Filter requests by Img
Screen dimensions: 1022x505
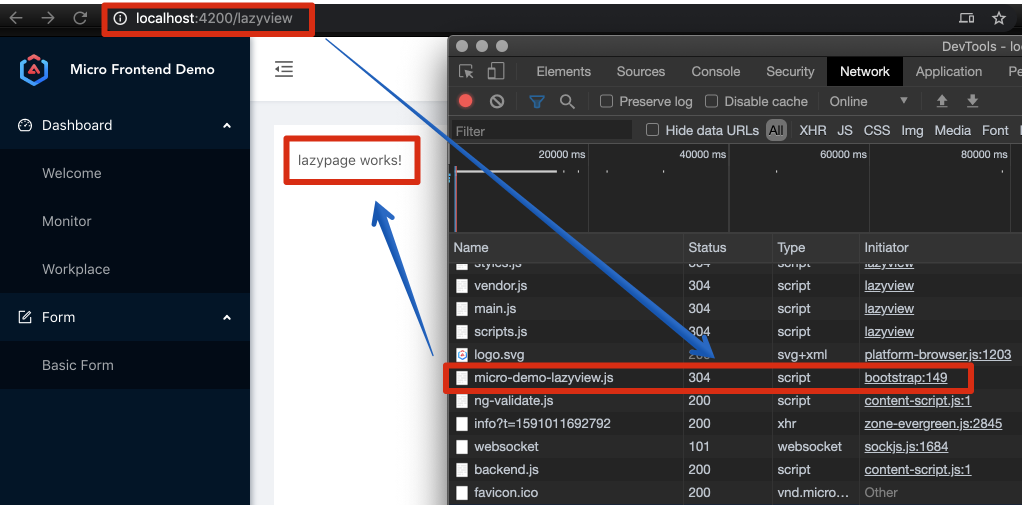point(912,130)
